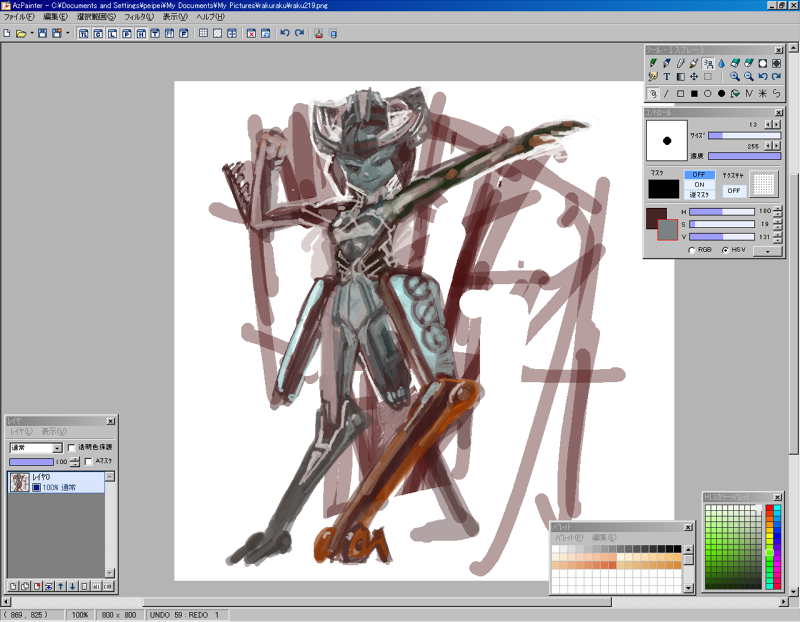Image resolution: width=800 pixels, height=622 pixels.
Task: Move layer up with the up arrow button
Action: tap(60, 585)
